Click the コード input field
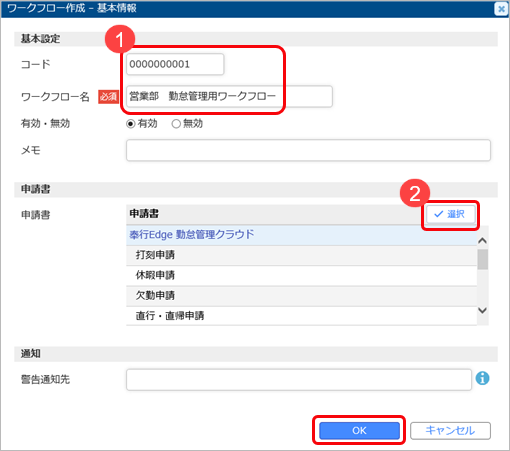 [x=175, y=64]
